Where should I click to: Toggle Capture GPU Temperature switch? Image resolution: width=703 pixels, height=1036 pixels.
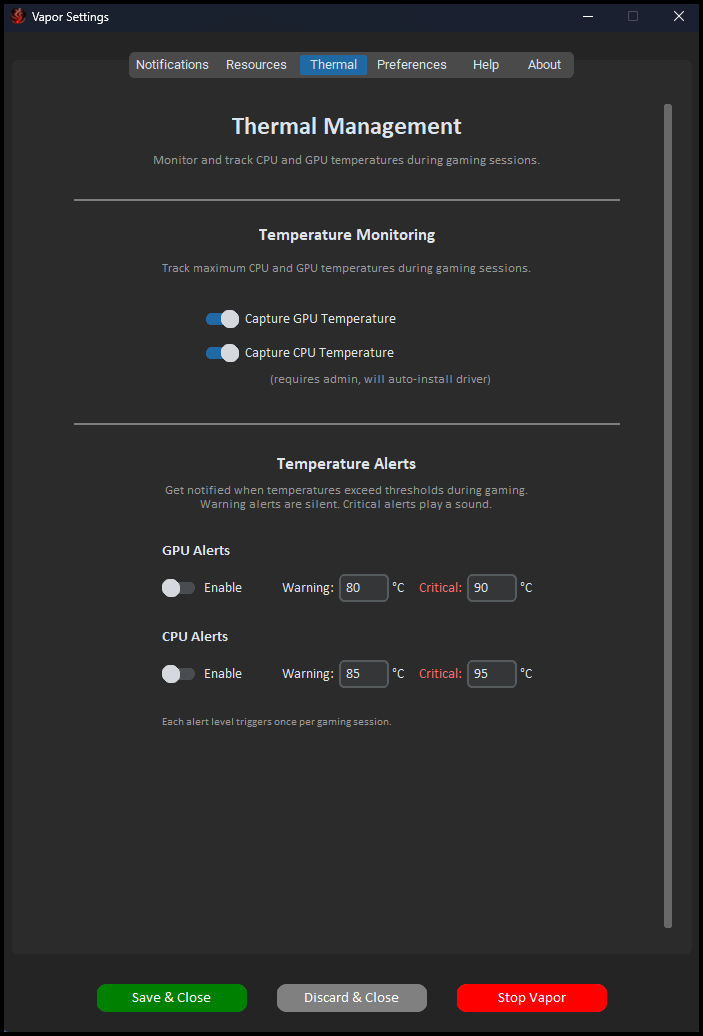pyautogui.click(x=222, y=319)
